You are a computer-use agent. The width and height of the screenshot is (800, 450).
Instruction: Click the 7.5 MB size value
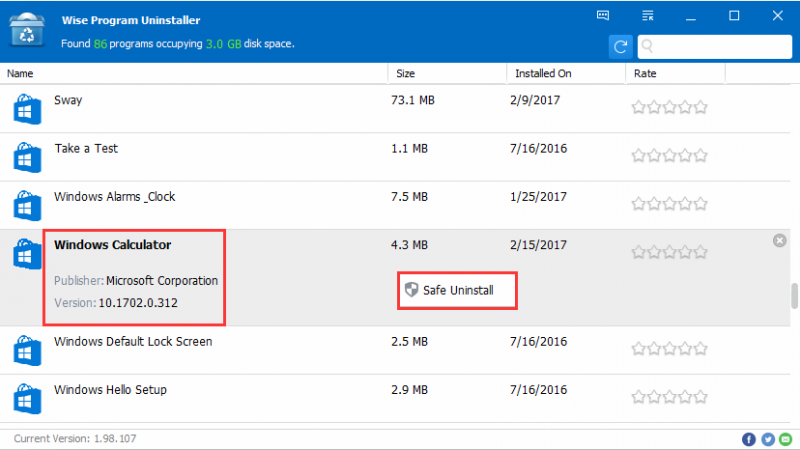point(409,196)
